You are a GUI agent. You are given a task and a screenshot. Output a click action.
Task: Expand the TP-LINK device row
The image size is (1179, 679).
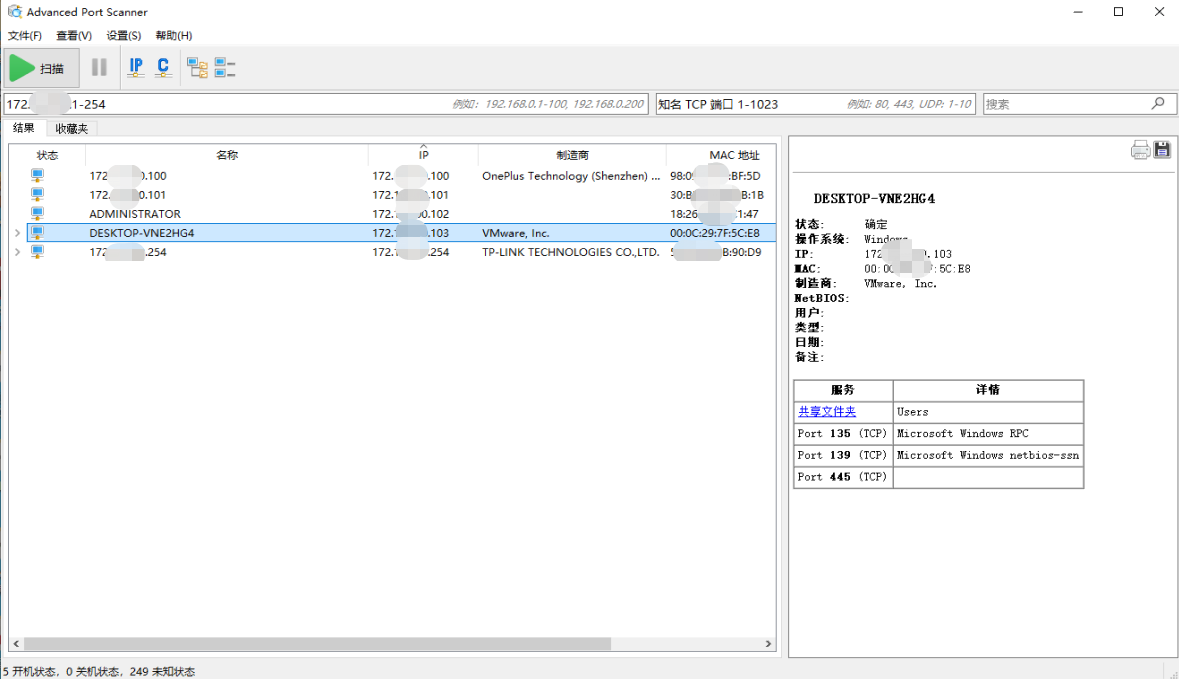pyautogui.click(x=16, y=252)
